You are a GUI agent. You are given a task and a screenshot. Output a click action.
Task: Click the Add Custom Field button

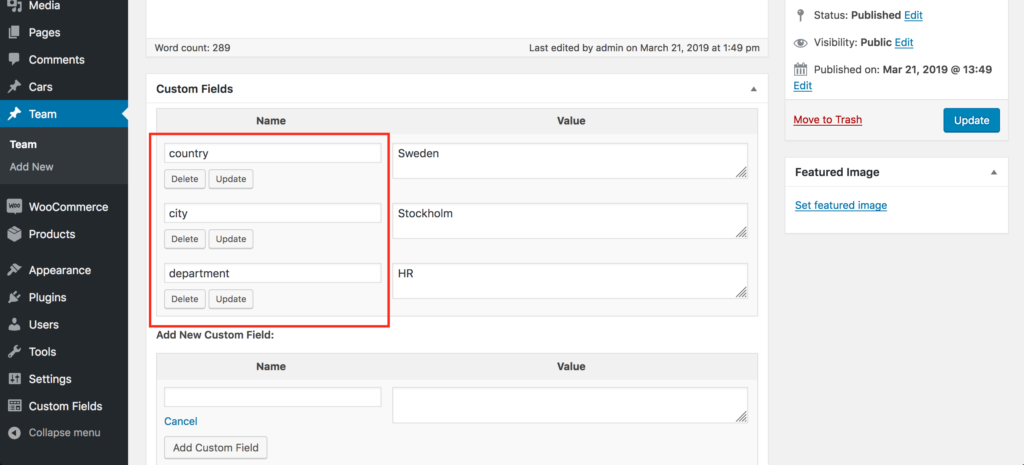pyautogui.click(x=216, y=448)
